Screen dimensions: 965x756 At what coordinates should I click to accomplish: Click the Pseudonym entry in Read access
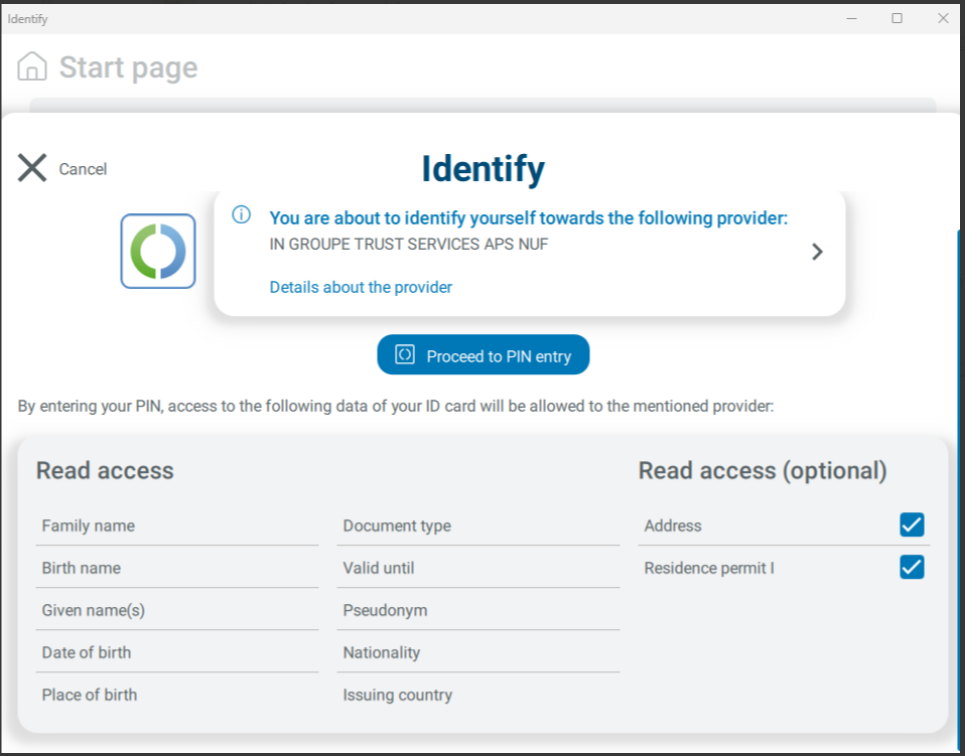coord(385,611)
